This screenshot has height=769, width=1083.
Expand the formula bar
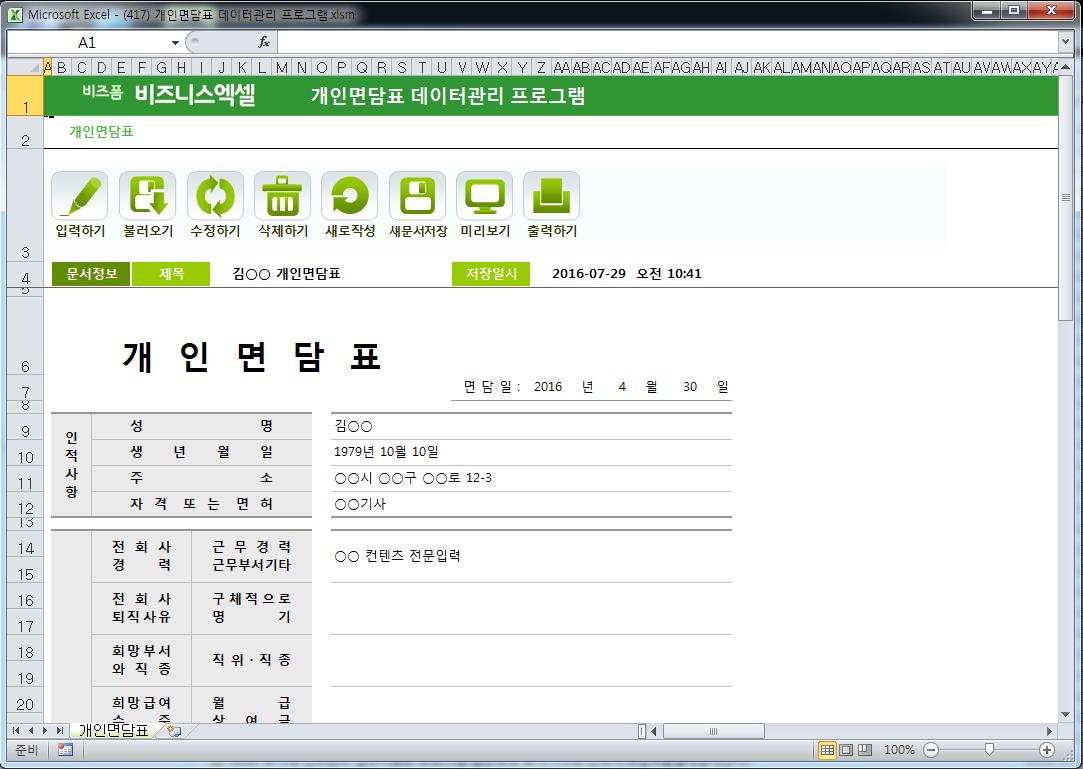1065,42
